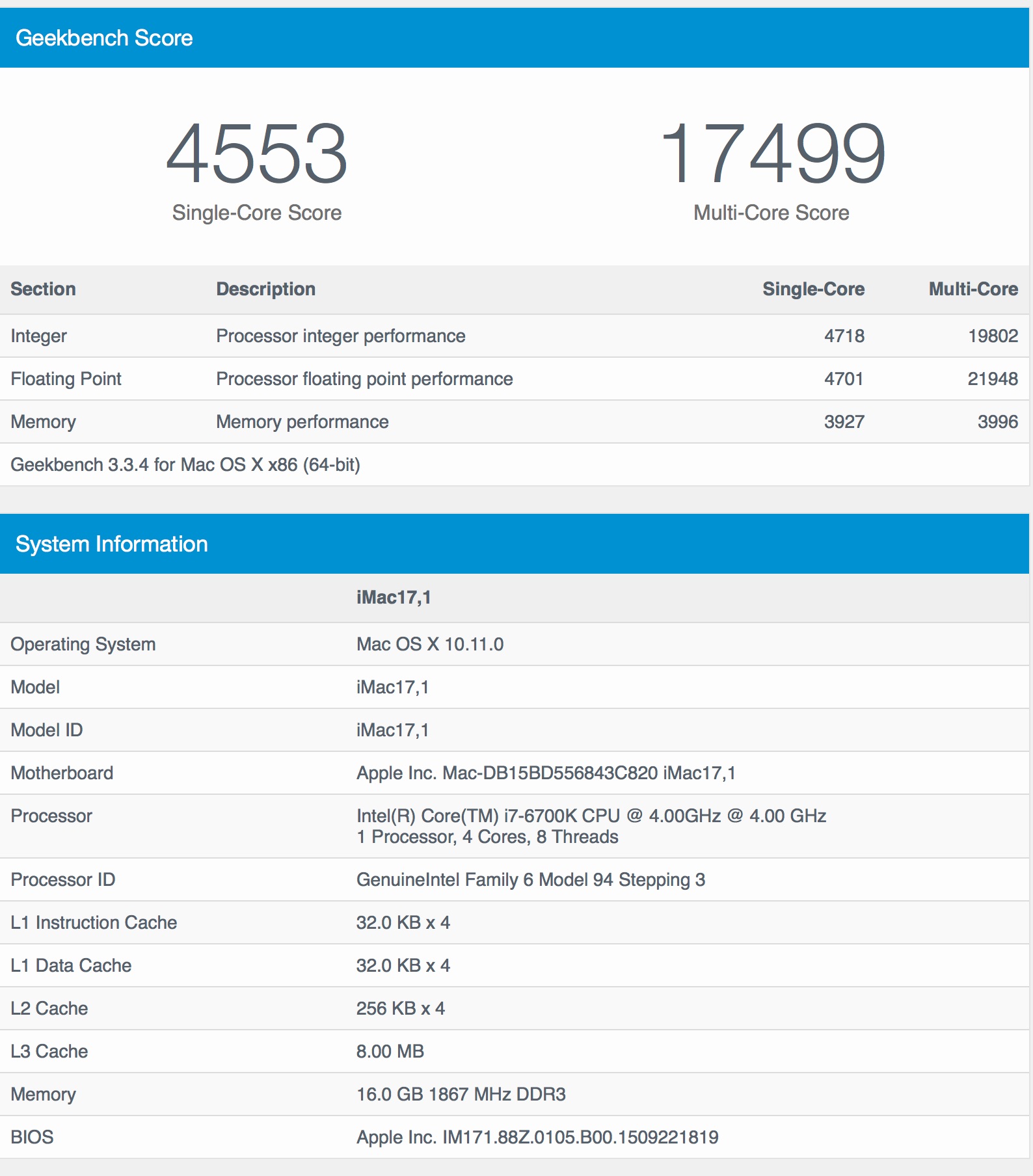The image size is (1033, 1176).
Task: Click the 'Single-Core' column header
Action: (x=814, y=289)
